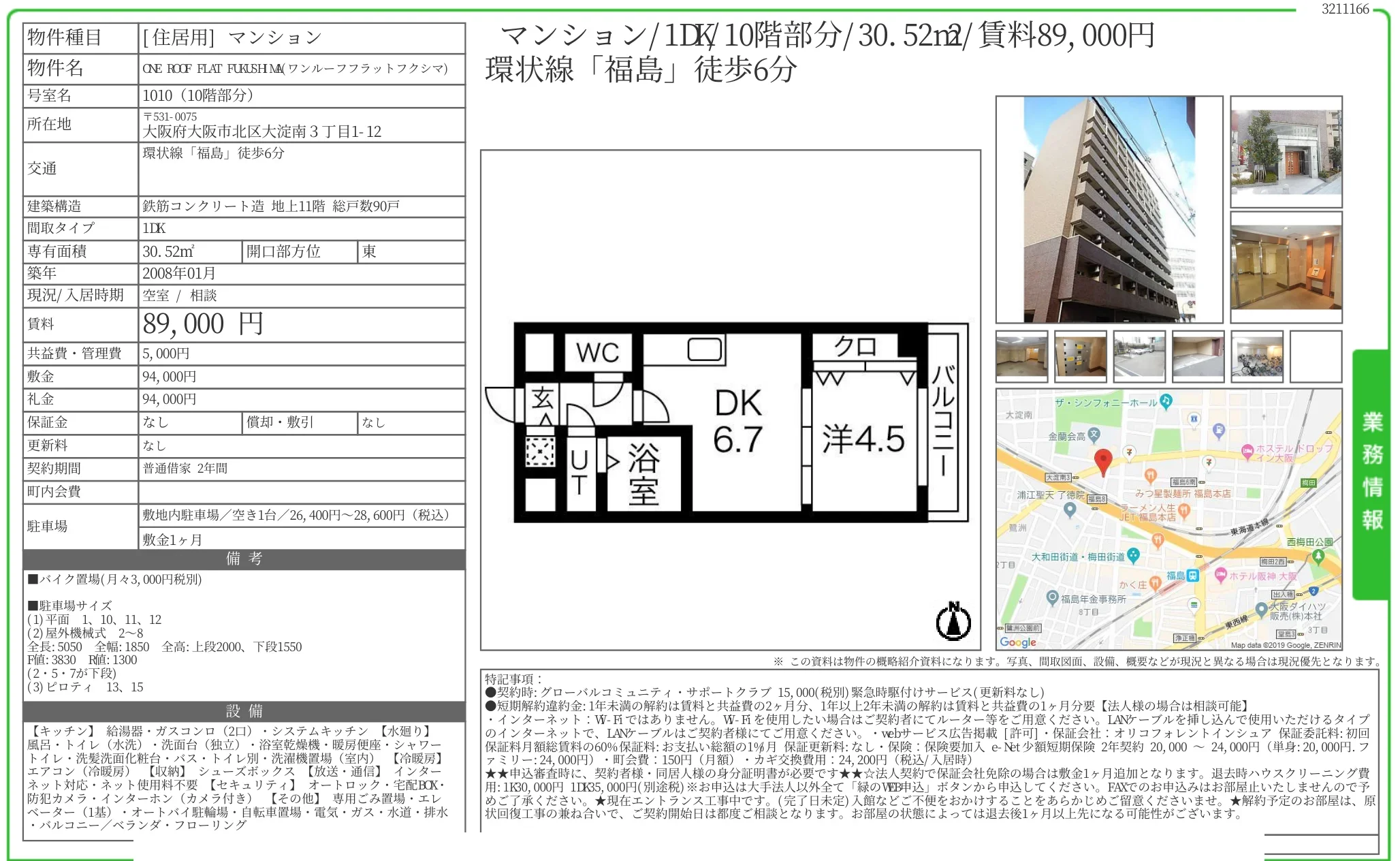Click the Google logo on the map
Screen dimensions: 1400x861
[1018, 642]
